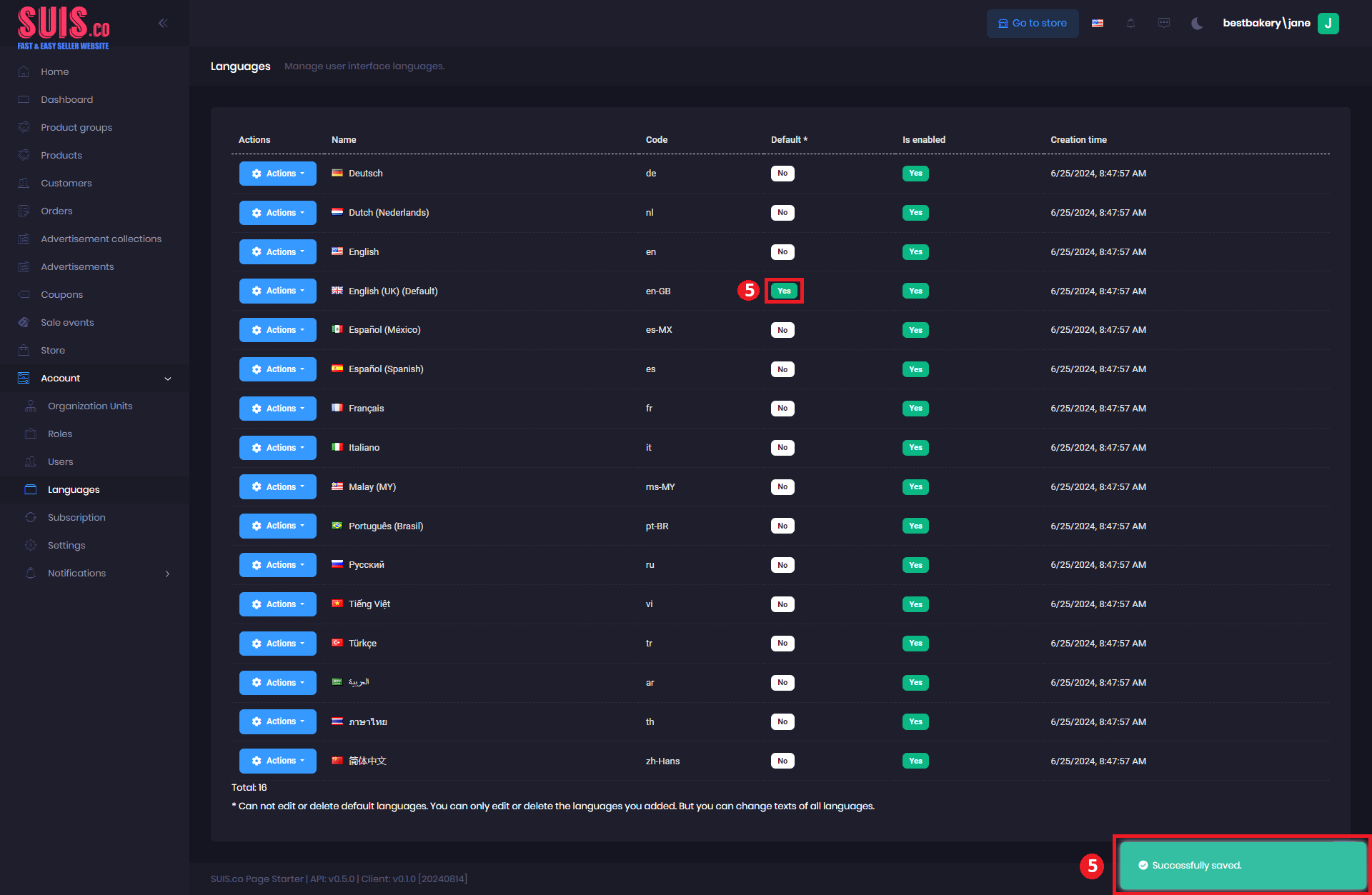Viewport: 1372px width, 895px height.
Task: Open Actions dropdown for Italiano
Action: (x=278, y=448)
